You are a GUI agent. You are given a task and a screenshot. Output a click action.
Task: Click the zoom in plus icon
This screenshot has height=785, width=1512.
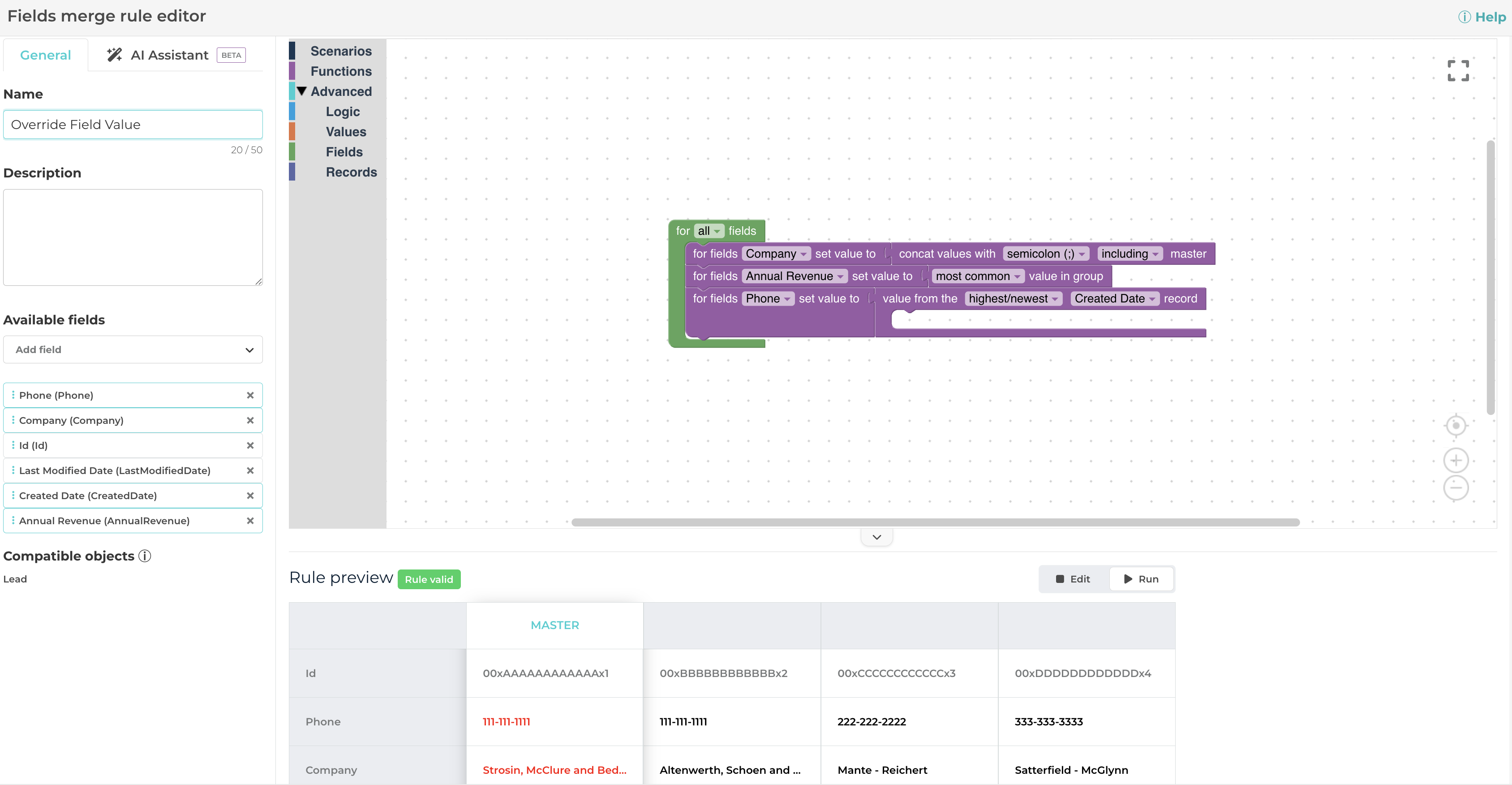click(x=1456, y=460)
